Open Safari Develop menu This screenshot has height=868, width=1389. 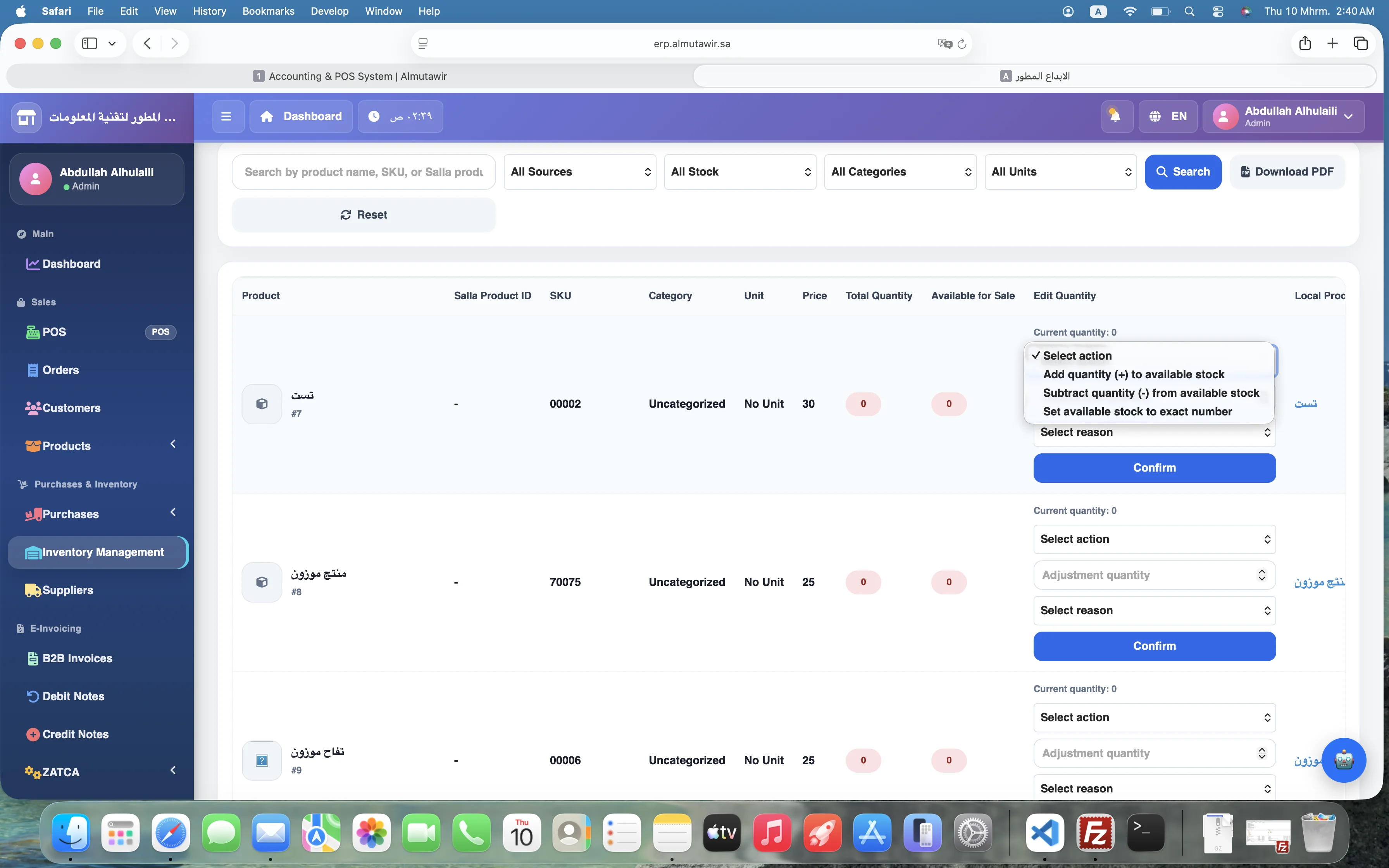(x=329, y=12)
